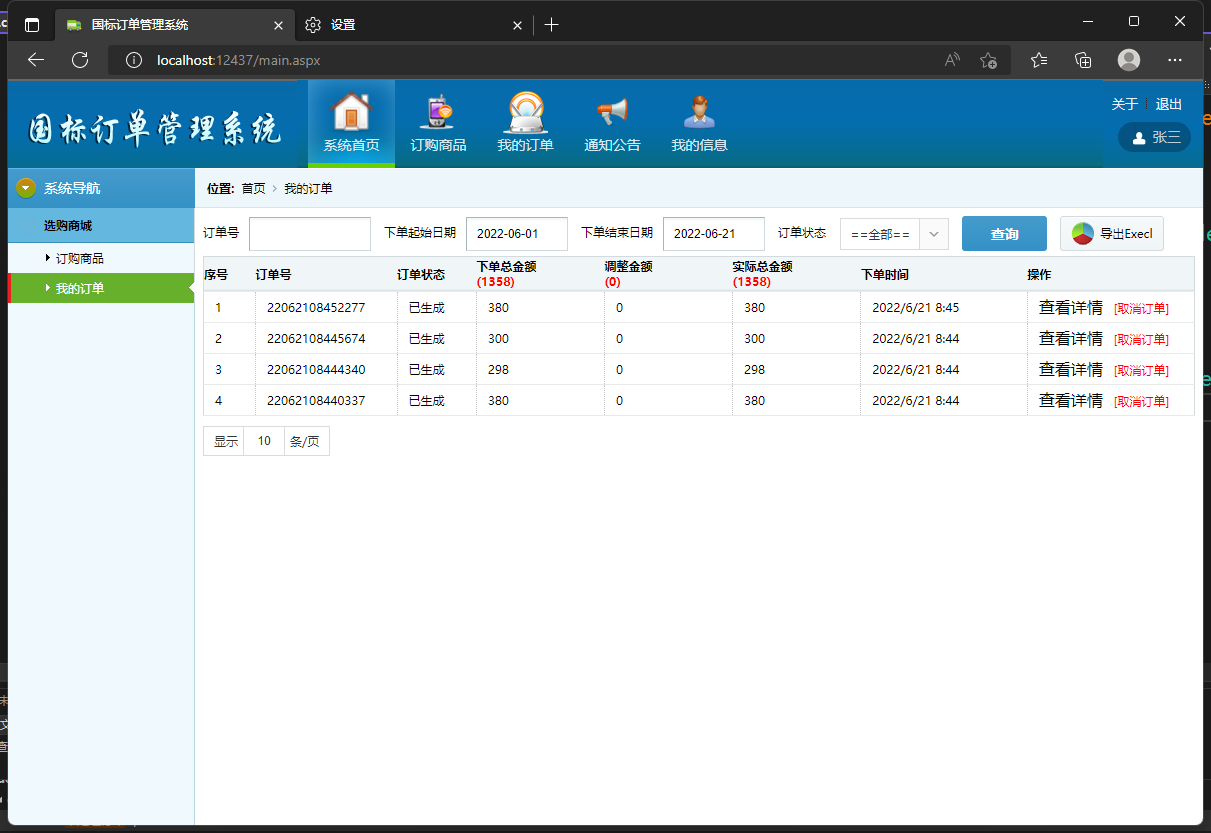
Task: Reload the page with refresh icon
Action: [x=80, y=60]
